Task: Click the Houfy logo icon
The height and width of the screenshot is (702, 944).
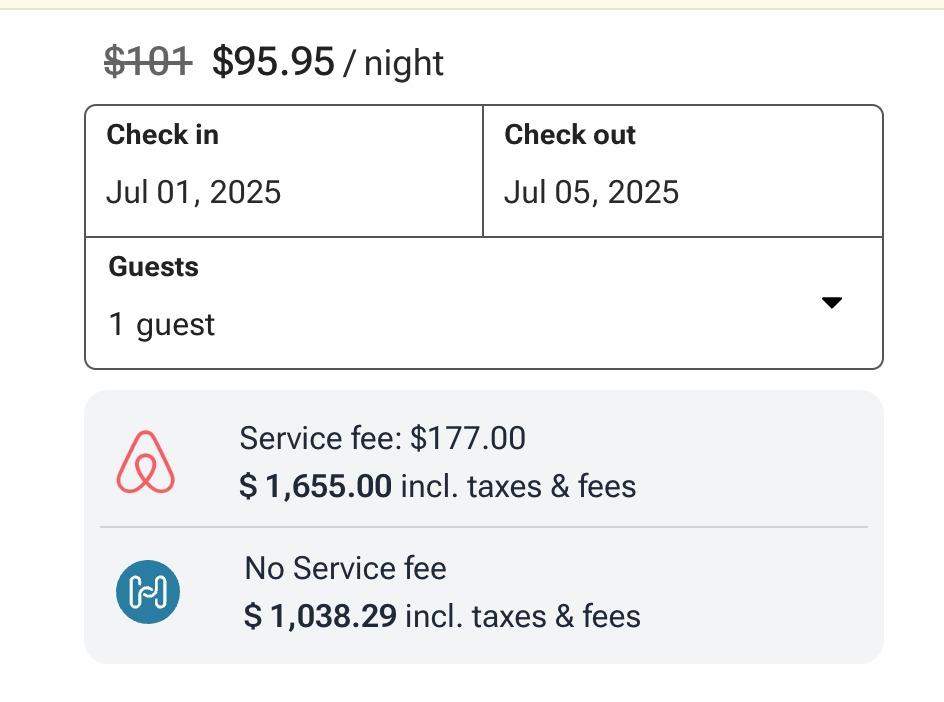Action: pyautogui.click(x=148, y=591)
